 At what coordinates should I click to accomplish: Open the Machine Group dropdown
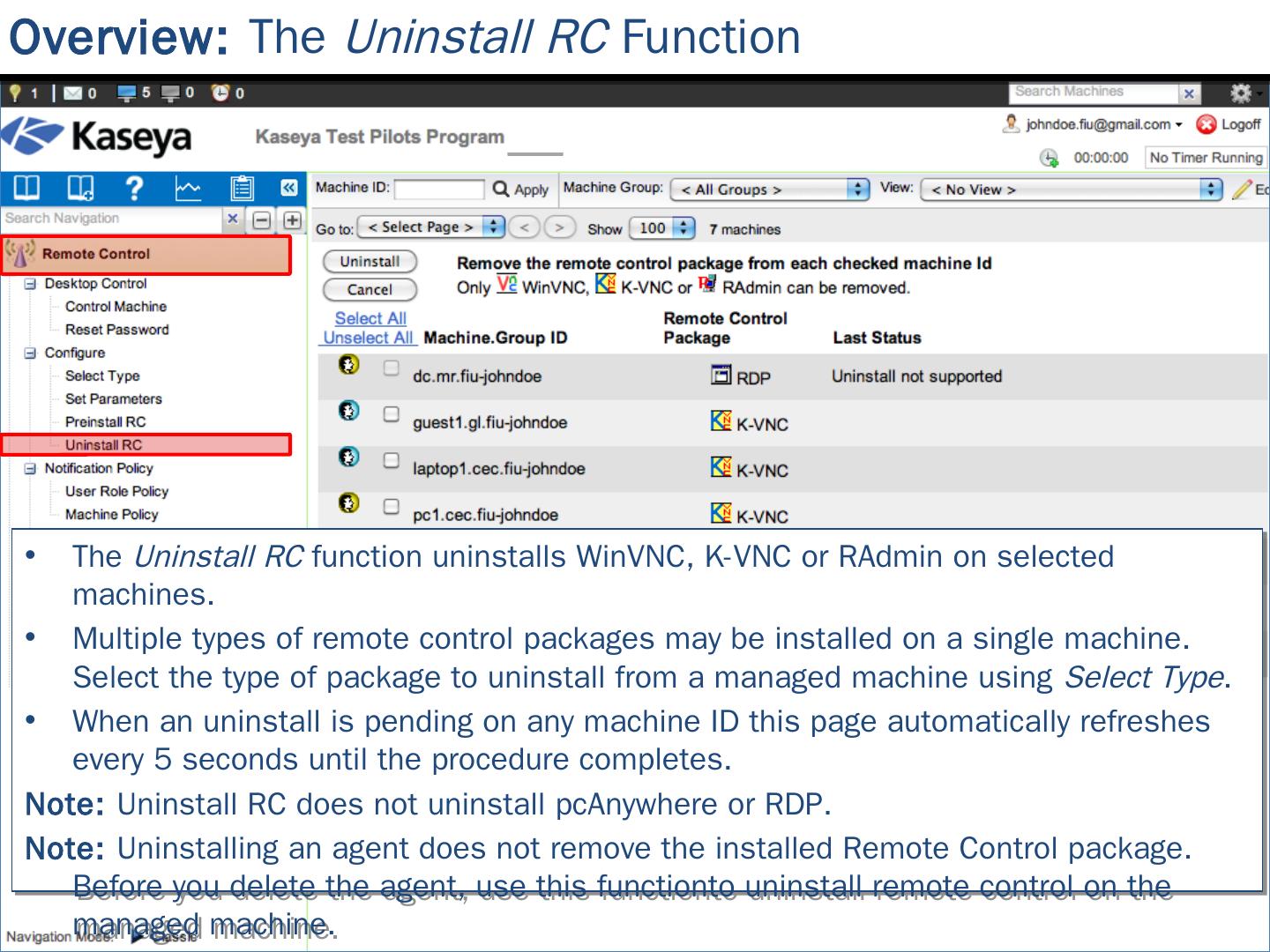point(770,190)
